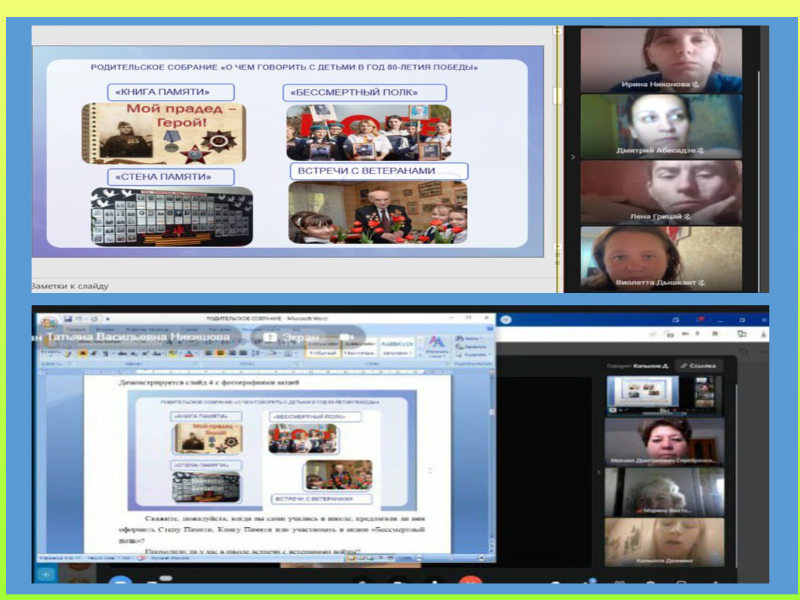Expand the chevron beside the Марина video tile

598,472
